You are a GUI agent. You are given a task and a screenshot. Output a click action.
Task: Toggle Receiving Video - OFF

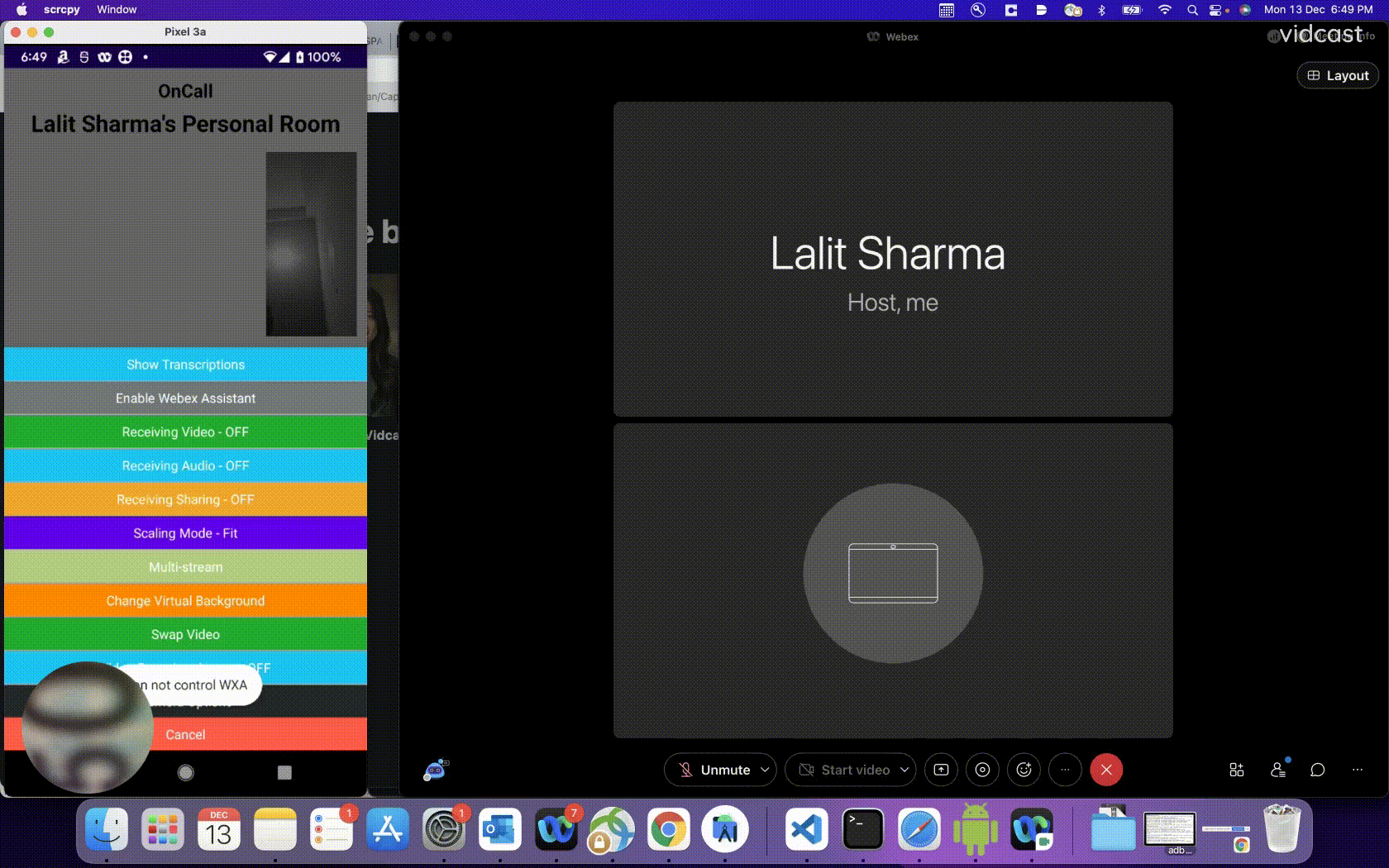coord(185,432)
